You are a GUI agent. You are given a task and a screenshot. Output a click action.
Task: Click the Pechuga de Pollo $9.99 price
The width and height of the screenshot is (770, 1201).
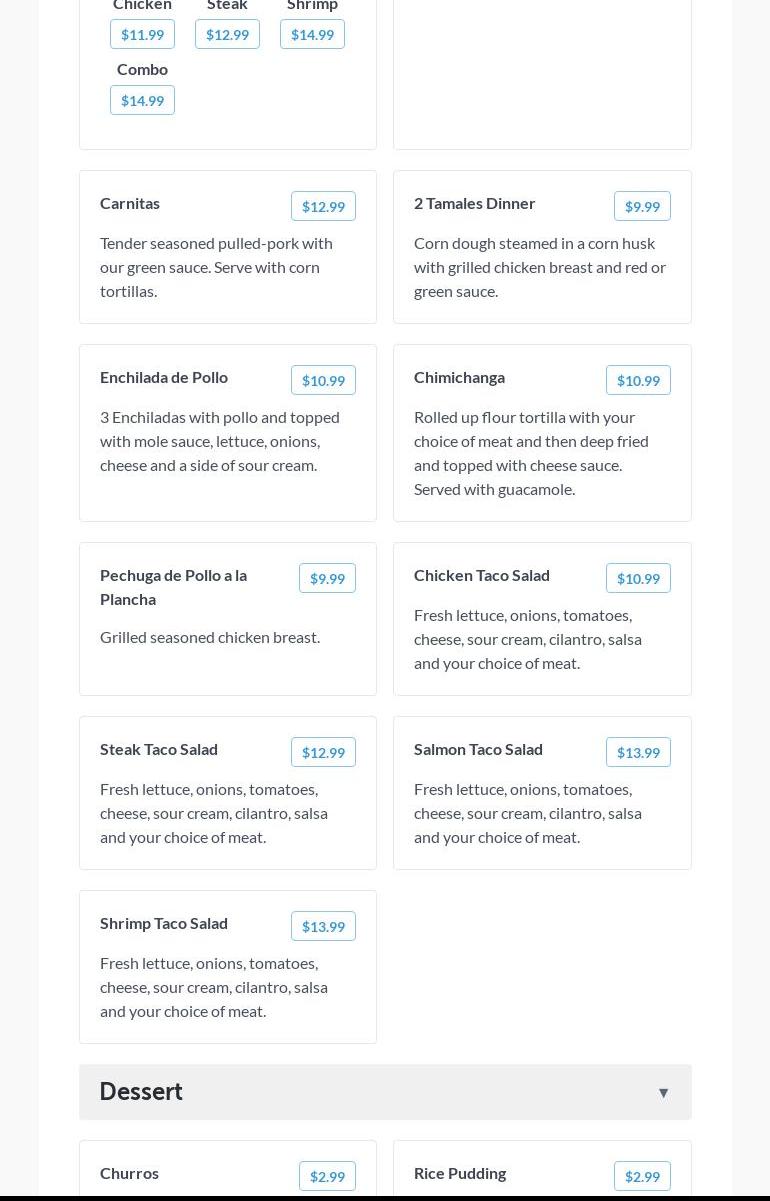327,578
